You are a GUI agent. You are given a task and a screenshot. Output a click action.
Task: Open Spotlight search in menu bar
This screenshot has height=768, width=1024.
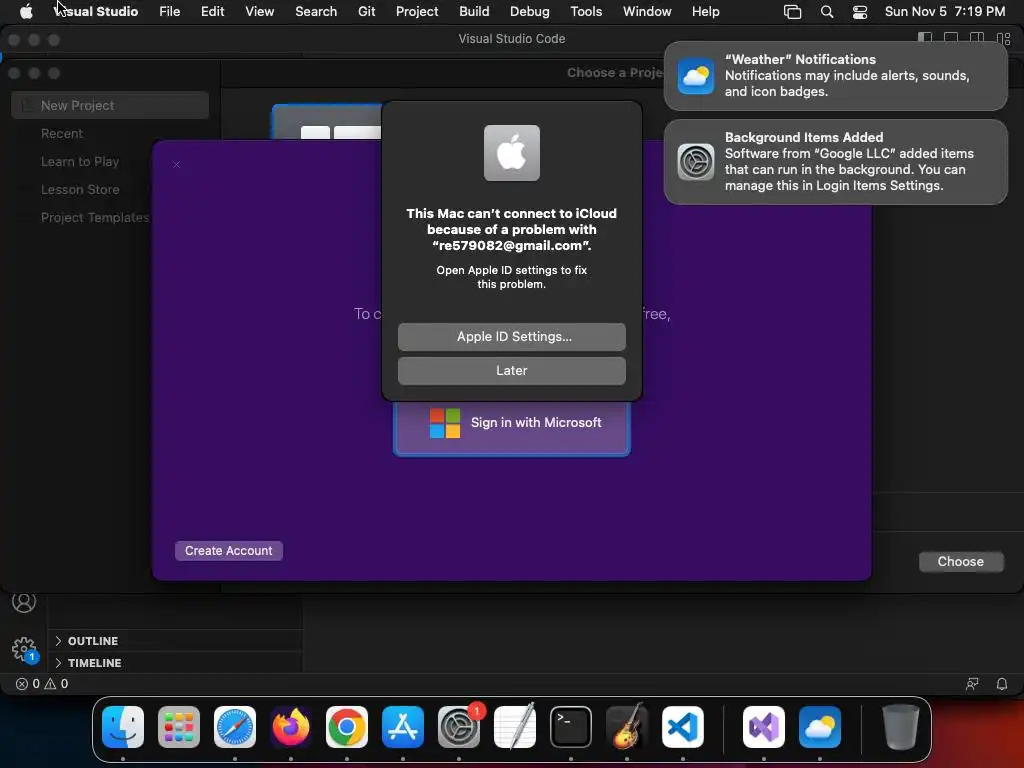(x=827, y=12)
